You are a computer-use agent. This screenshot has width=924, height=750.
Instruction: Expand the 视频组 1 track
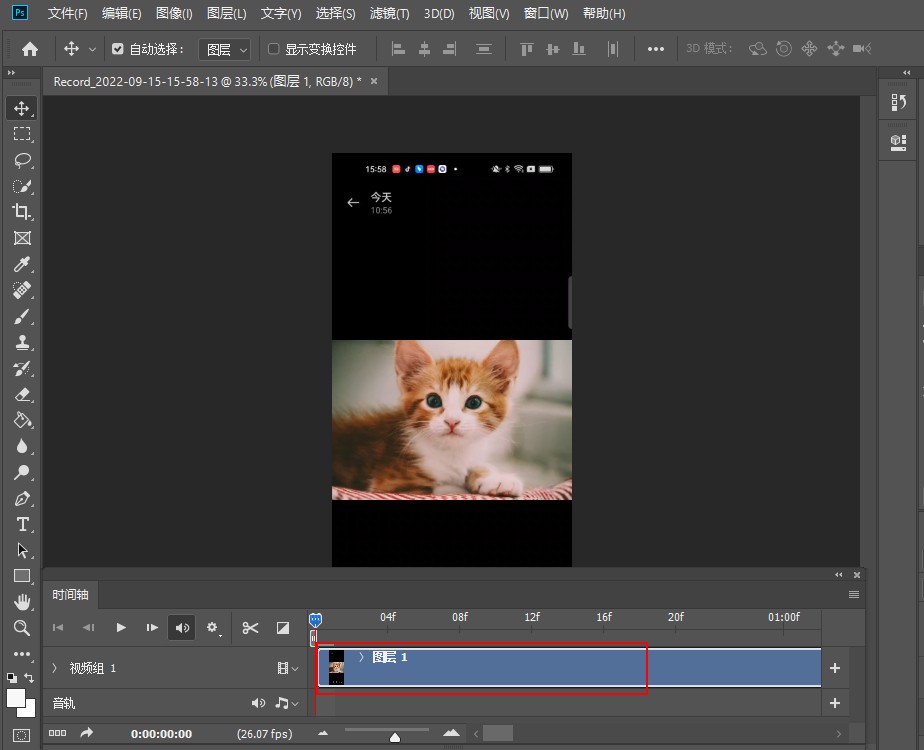(x=55, y=668)
